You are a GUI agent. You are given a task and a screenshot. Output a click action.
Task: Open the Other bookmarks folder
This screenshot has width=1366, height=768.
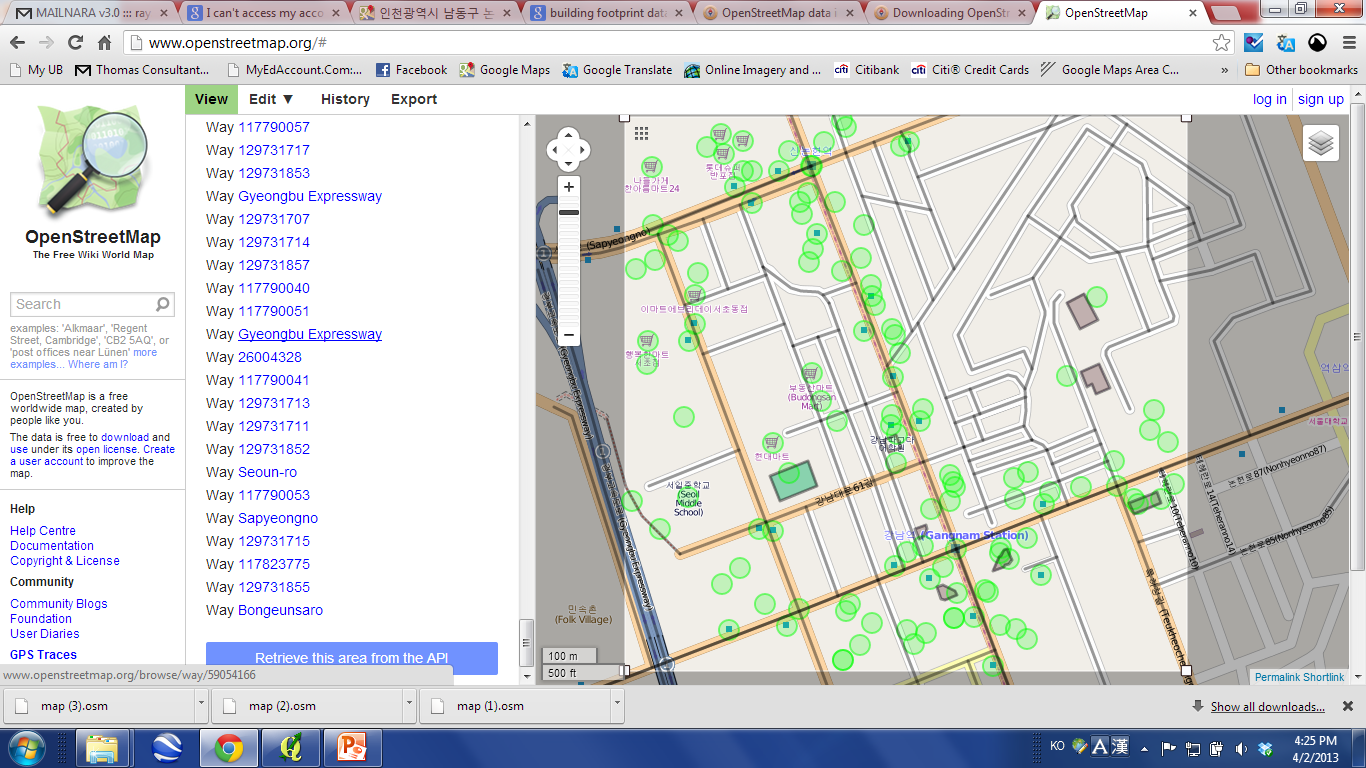click(x=1301, y=70)
